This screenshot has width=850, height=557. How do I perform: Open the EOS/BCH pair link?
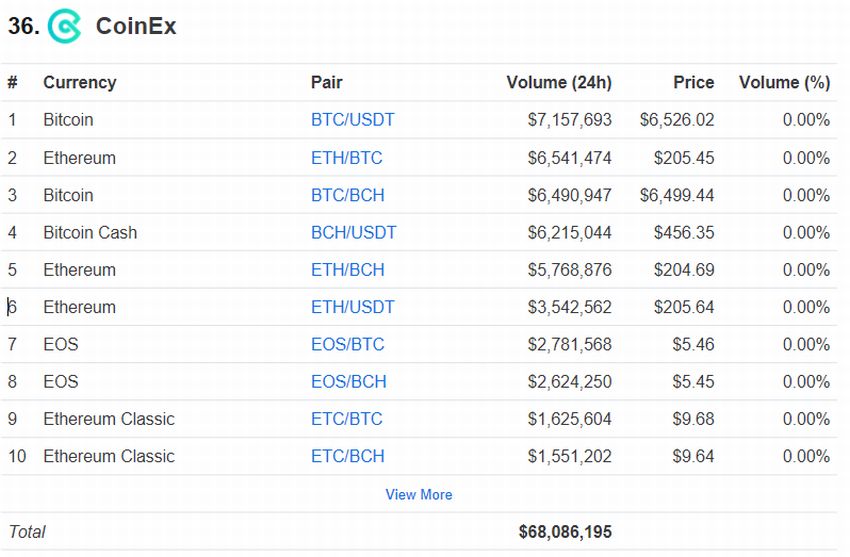point(349,382)
